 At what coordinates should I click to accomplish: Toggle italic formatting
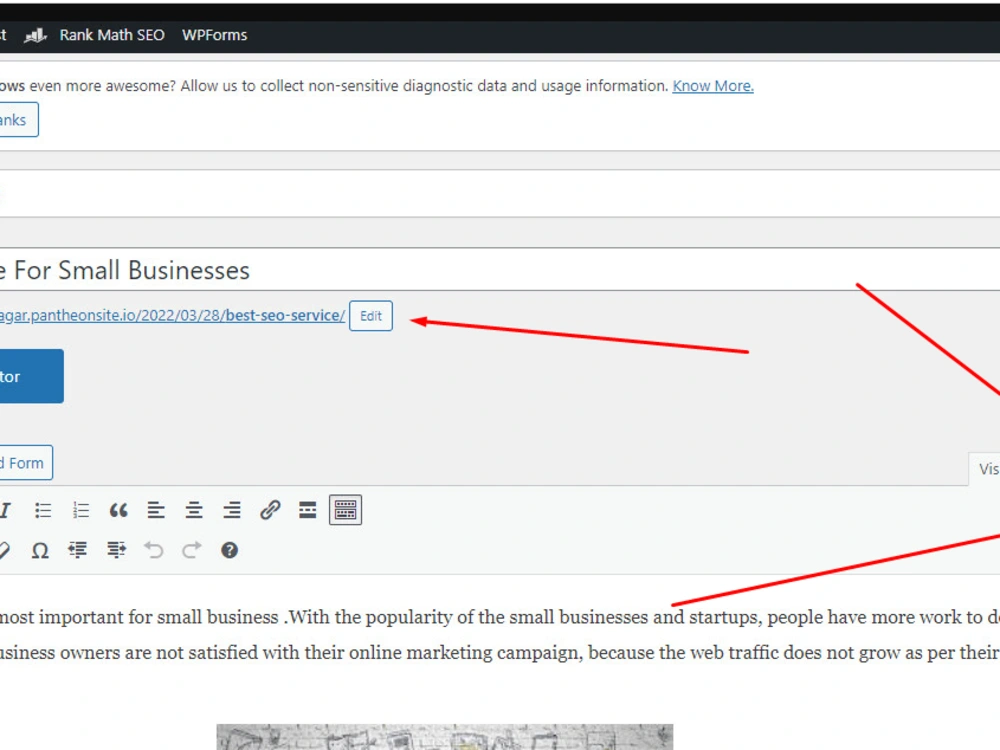coord(6,510)
